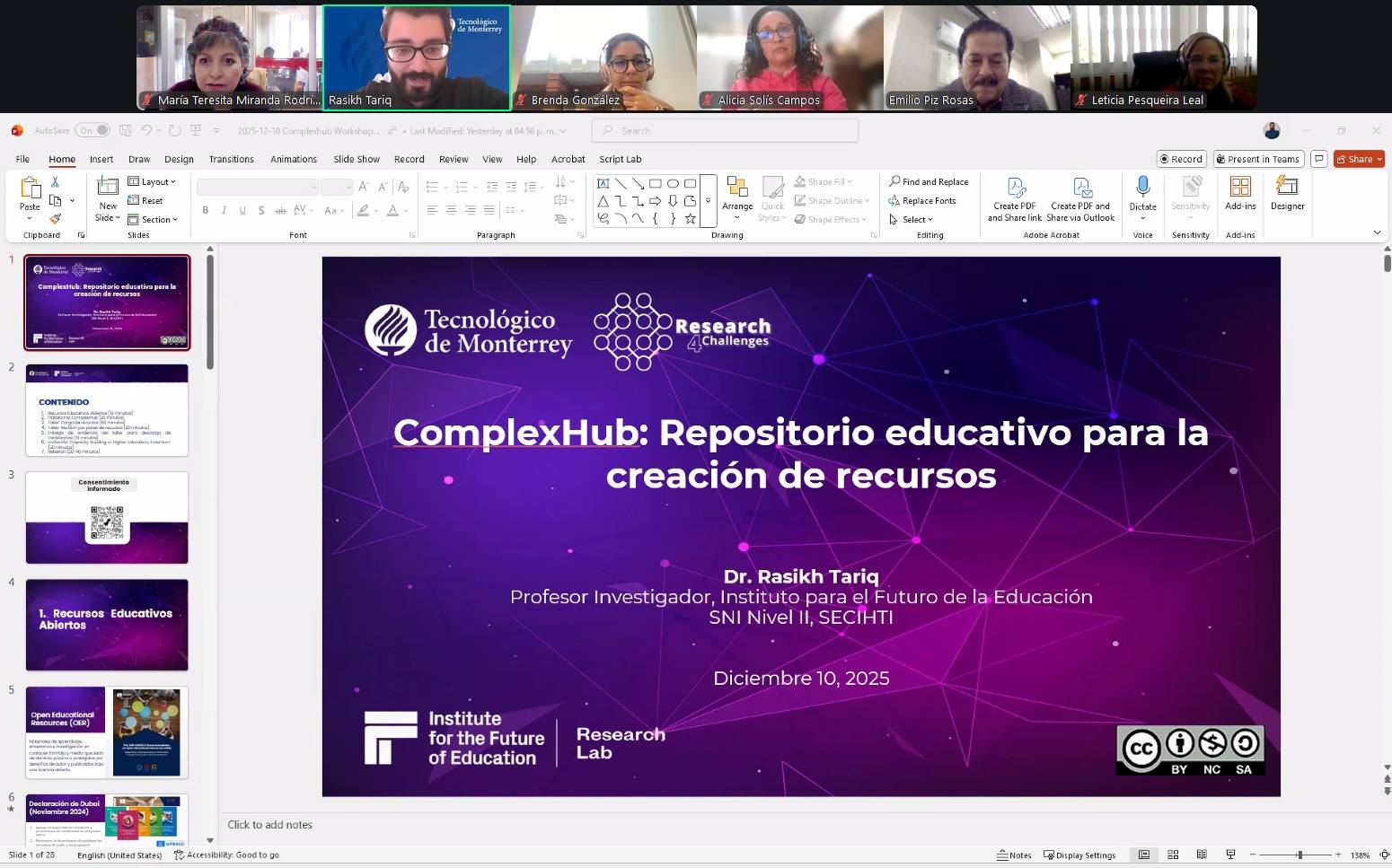Switch to the Slide Show tab

(357, 159)
